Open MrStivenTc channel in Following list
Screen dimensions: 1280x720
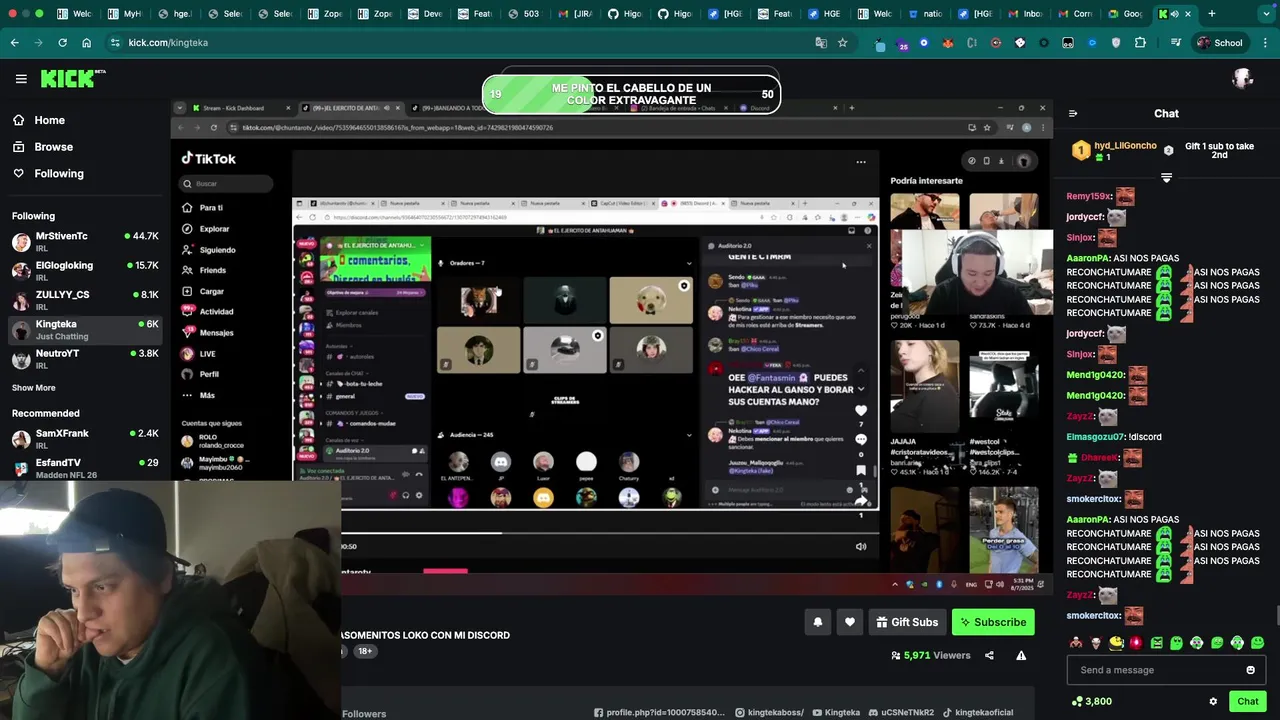coord(85,241)
